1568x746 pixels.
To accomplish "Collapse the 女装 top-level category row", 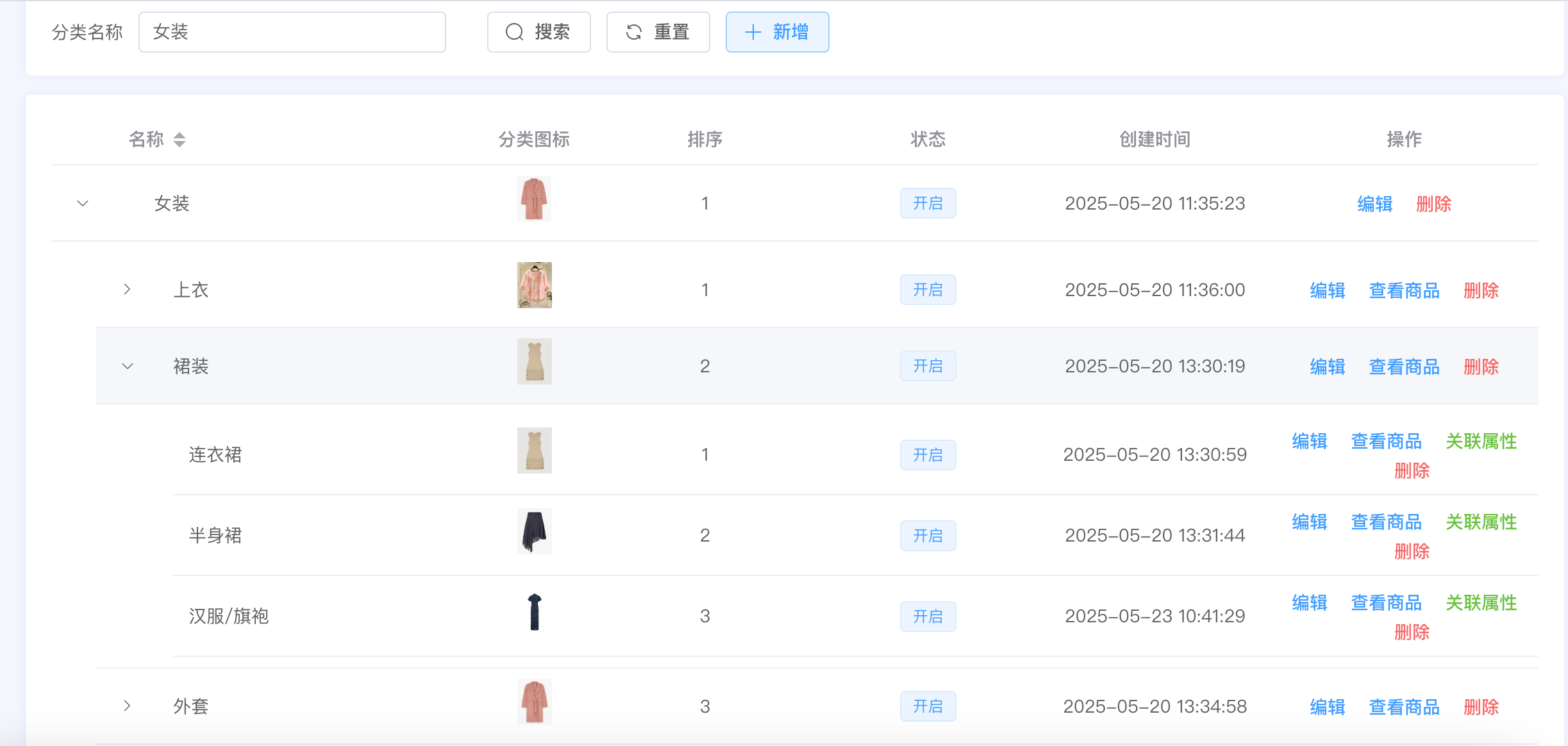I will [x=83, y=204].
